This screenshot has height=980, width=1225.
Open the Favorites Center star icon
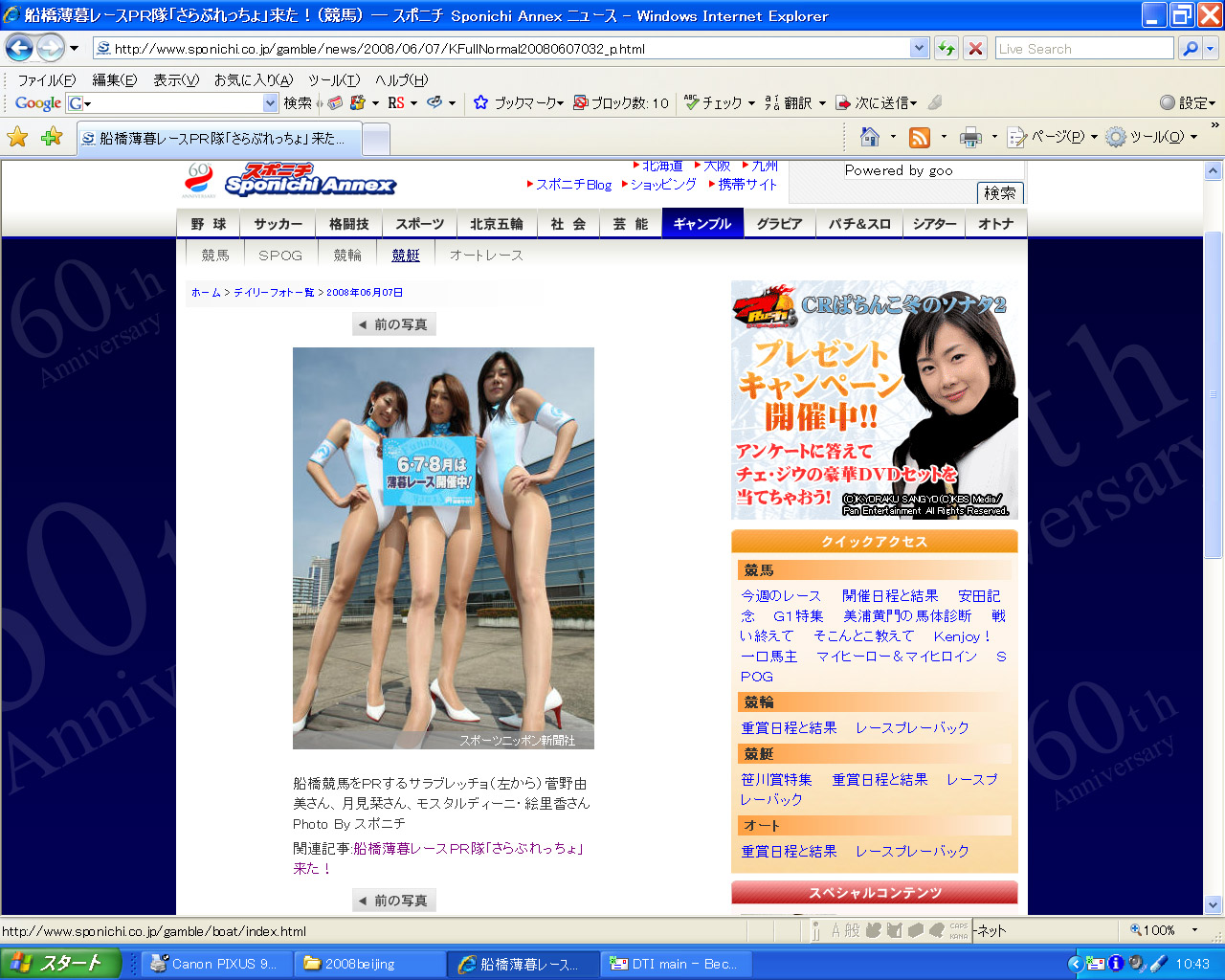coord(17,138)
